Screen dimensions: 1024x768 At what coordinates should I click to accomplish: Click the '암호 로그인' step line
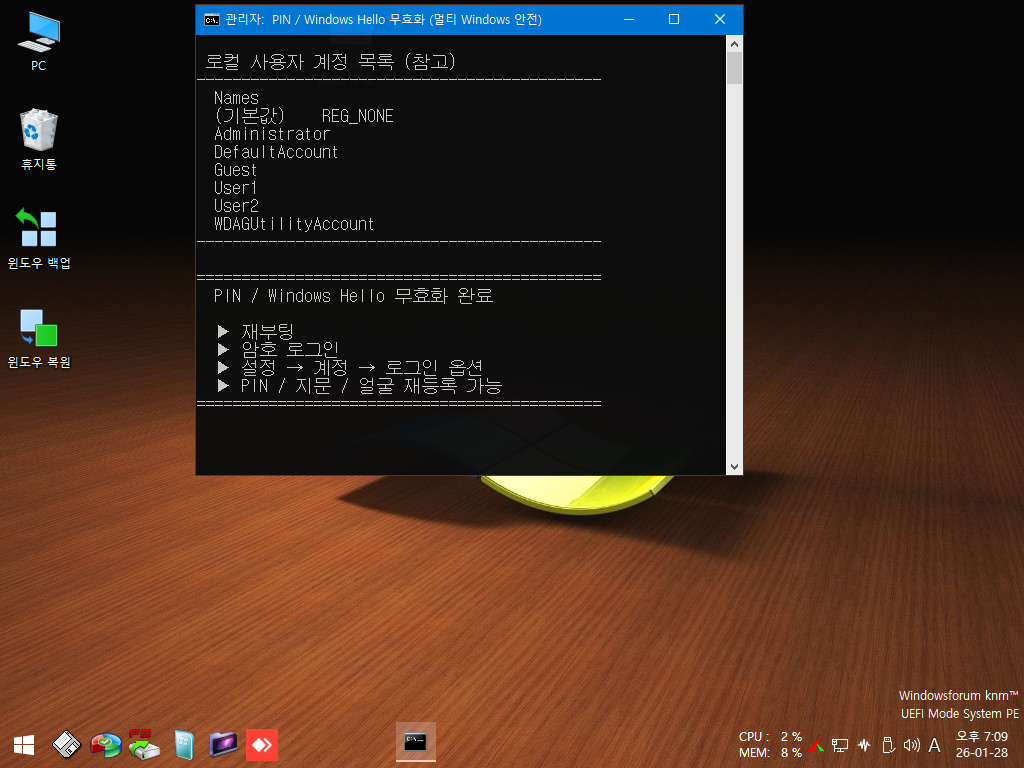pos(278,349)
